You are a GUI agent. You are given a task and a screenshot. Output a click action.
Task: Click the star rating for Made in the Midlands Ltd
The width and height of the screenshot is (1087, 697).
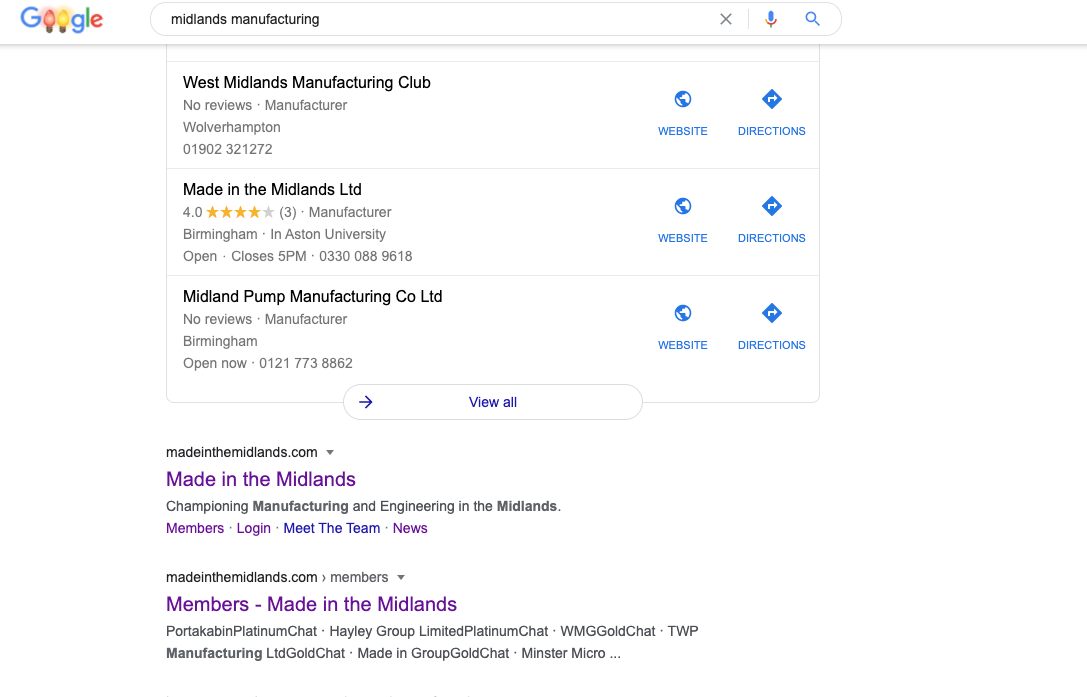click(240, 212)
